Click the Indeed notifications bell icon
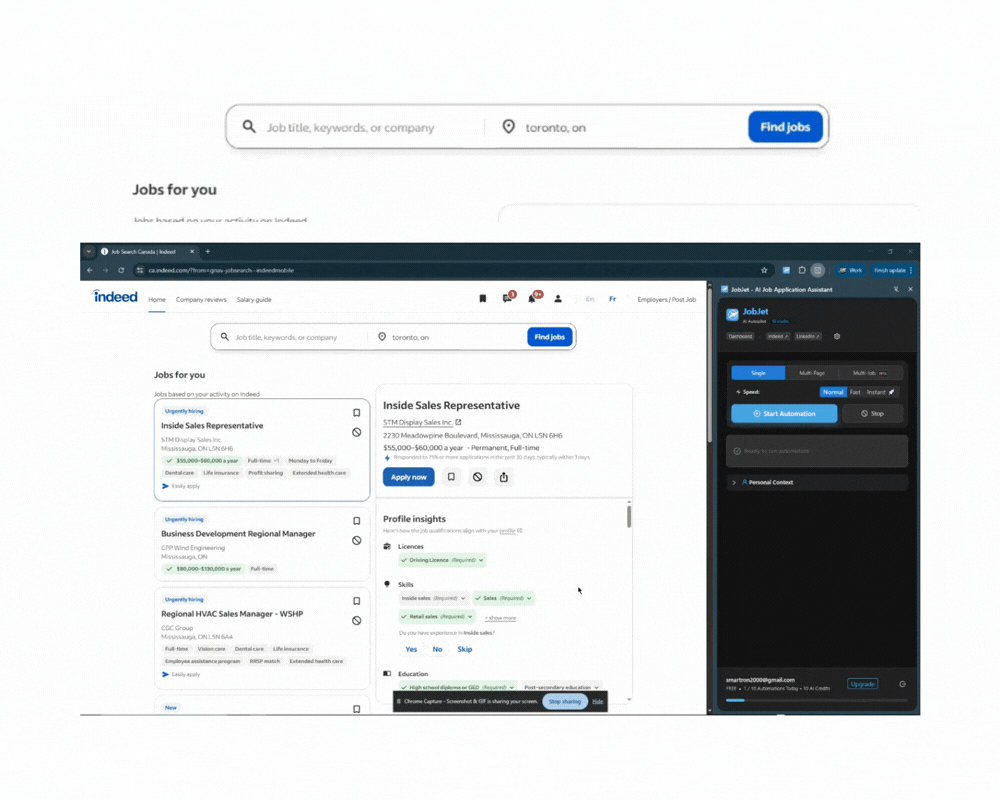The image size is (1000, 800). 532,299
